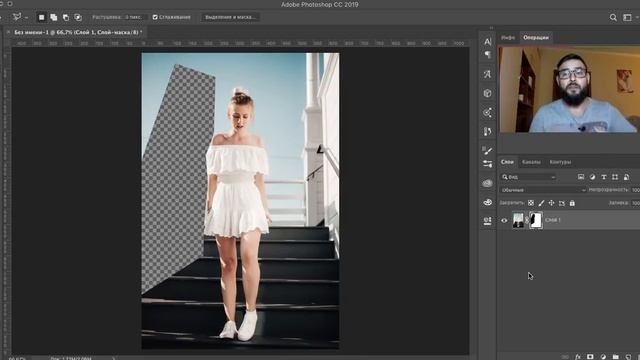Hide Слой 1 with the eye icon
Screen dimensions: 640x360
click(504, 220)
